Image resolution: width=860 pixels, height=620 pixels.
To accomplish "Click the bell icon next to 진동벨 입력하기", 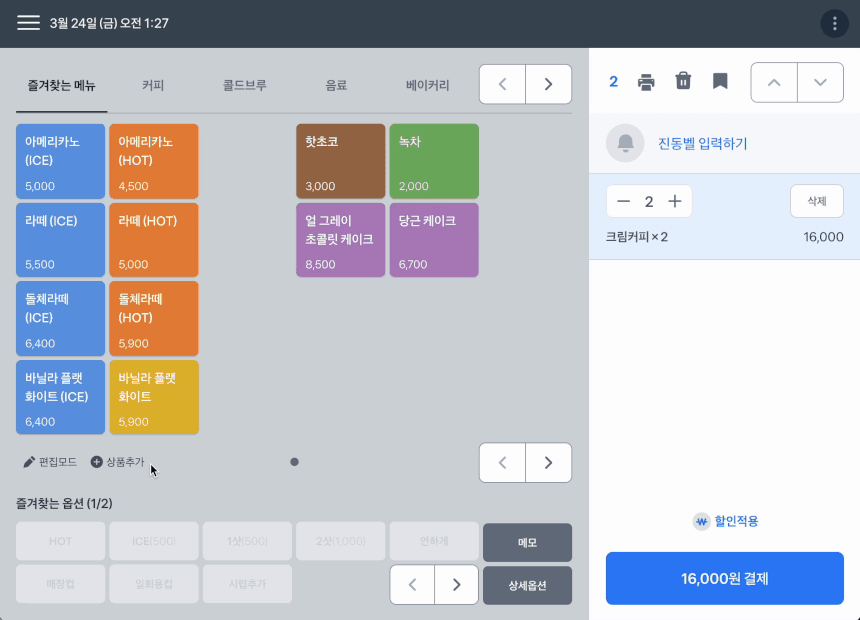I will [625, 143].
